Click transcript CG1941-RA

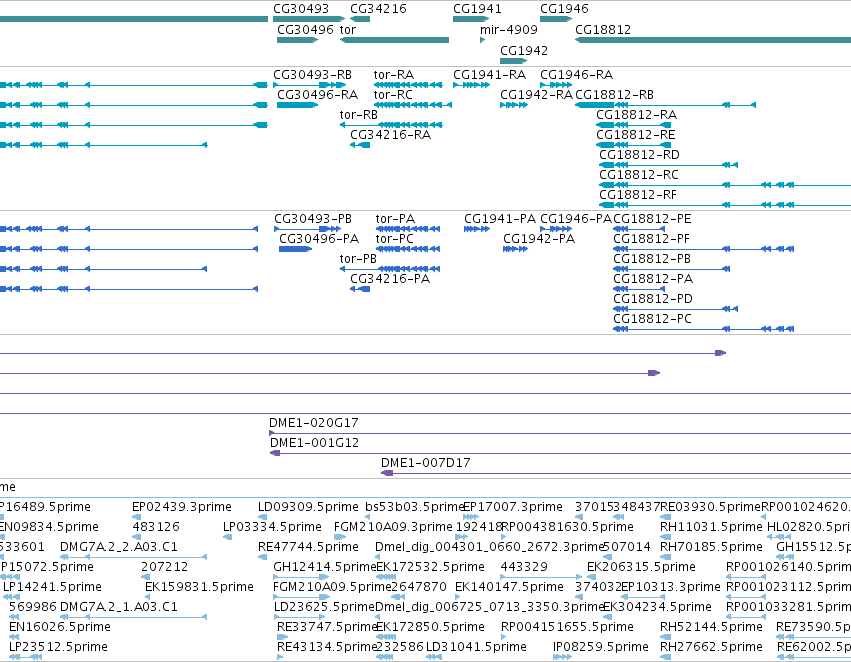(490, 75)
